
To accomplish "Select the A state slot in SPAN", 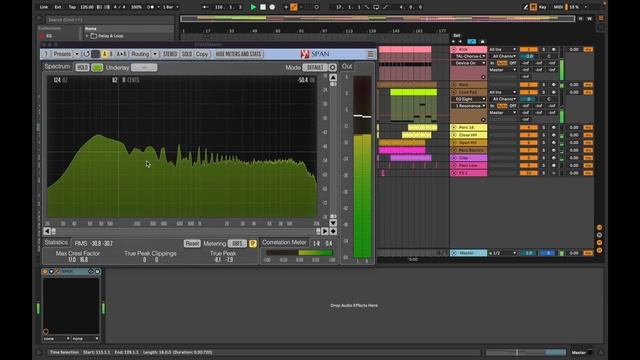I will 104,54.
